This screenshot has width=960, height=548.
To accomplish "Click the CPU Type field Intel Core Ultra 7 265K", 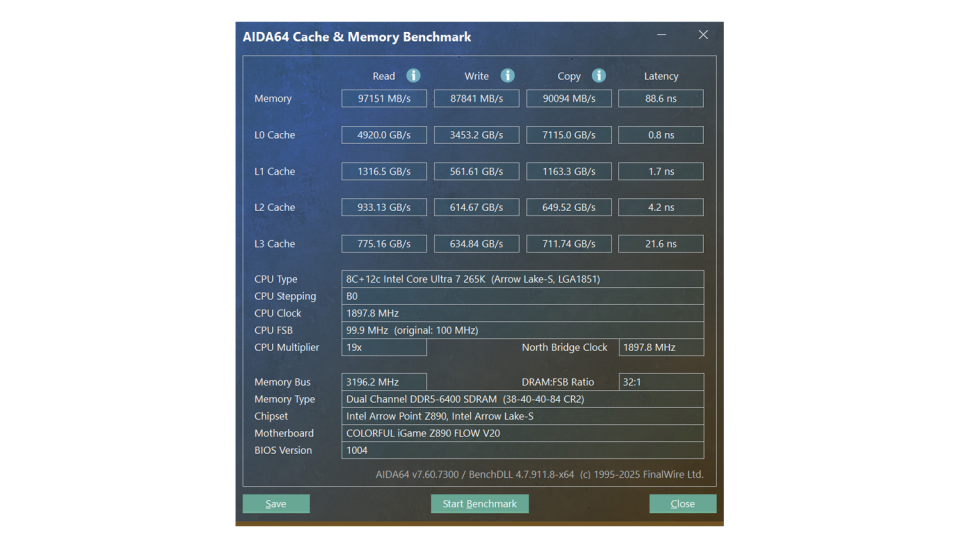I will point(522,279).
